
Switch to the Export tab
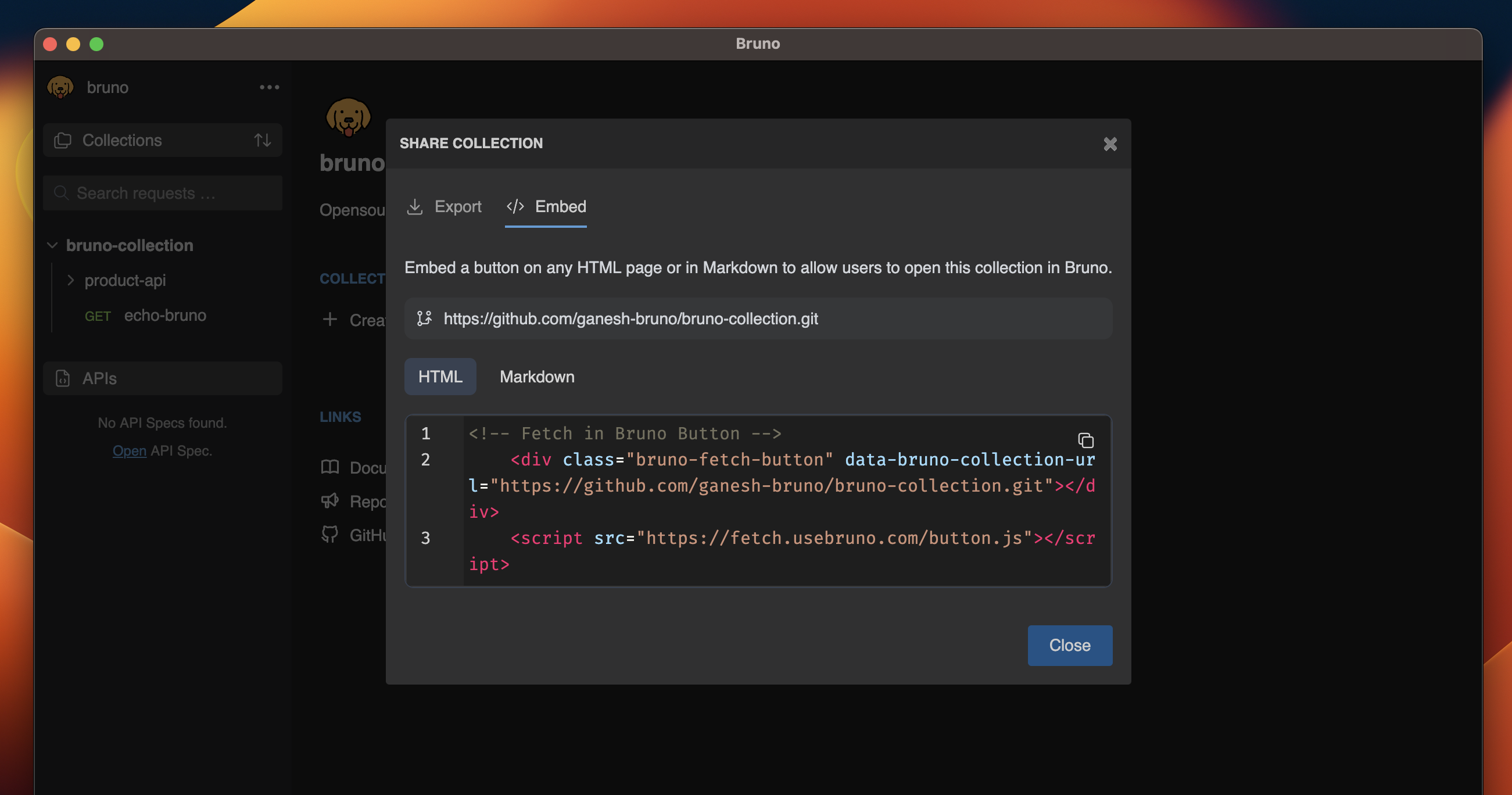[457, 207]
